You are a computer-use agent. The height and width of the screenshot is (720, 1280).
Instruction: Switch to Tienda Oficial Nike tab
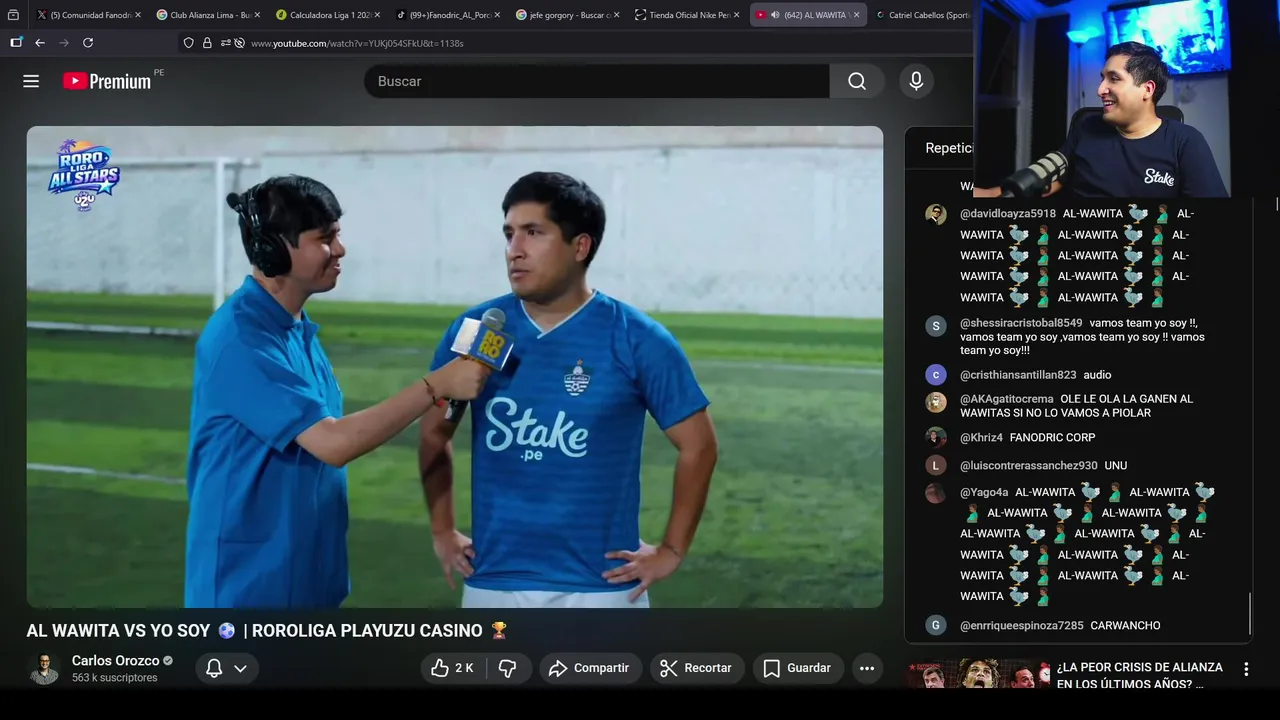(x=688, y=15)
